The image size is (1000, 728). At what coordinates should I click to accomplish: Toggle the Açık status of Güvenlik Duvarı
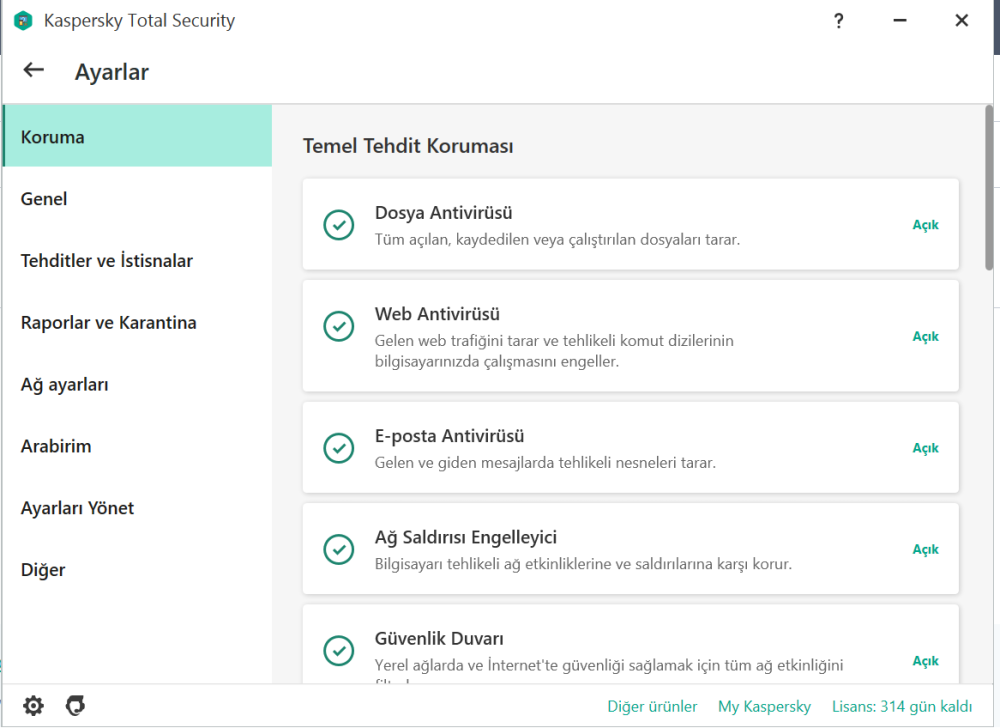coord(925,661)
